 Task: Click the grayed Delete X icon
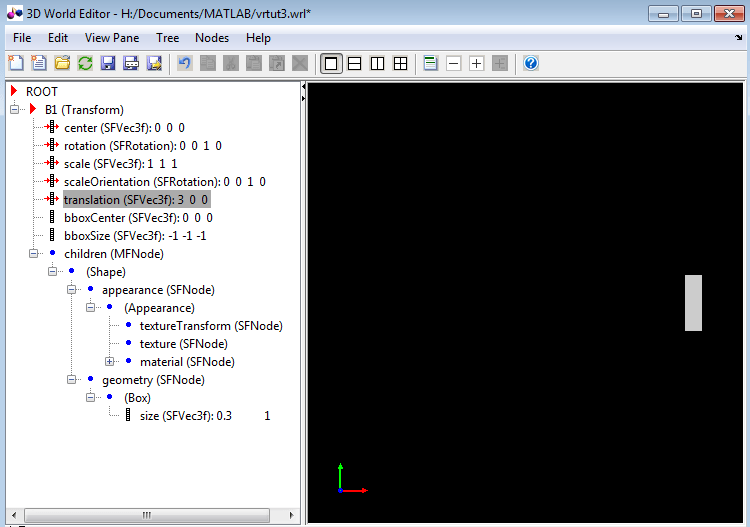300,63
